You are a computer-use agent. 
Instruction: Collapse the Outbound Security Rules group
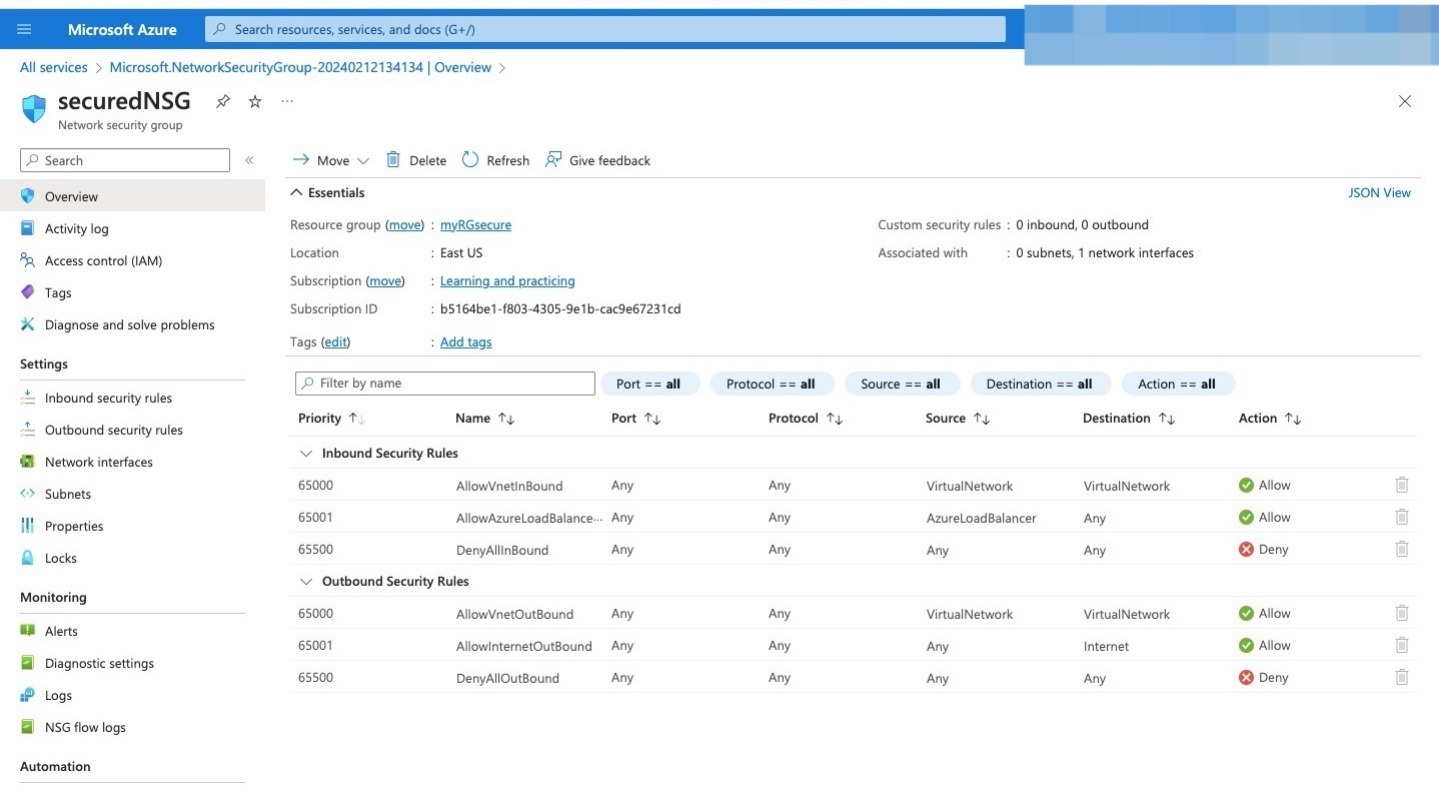pos(307,581)
